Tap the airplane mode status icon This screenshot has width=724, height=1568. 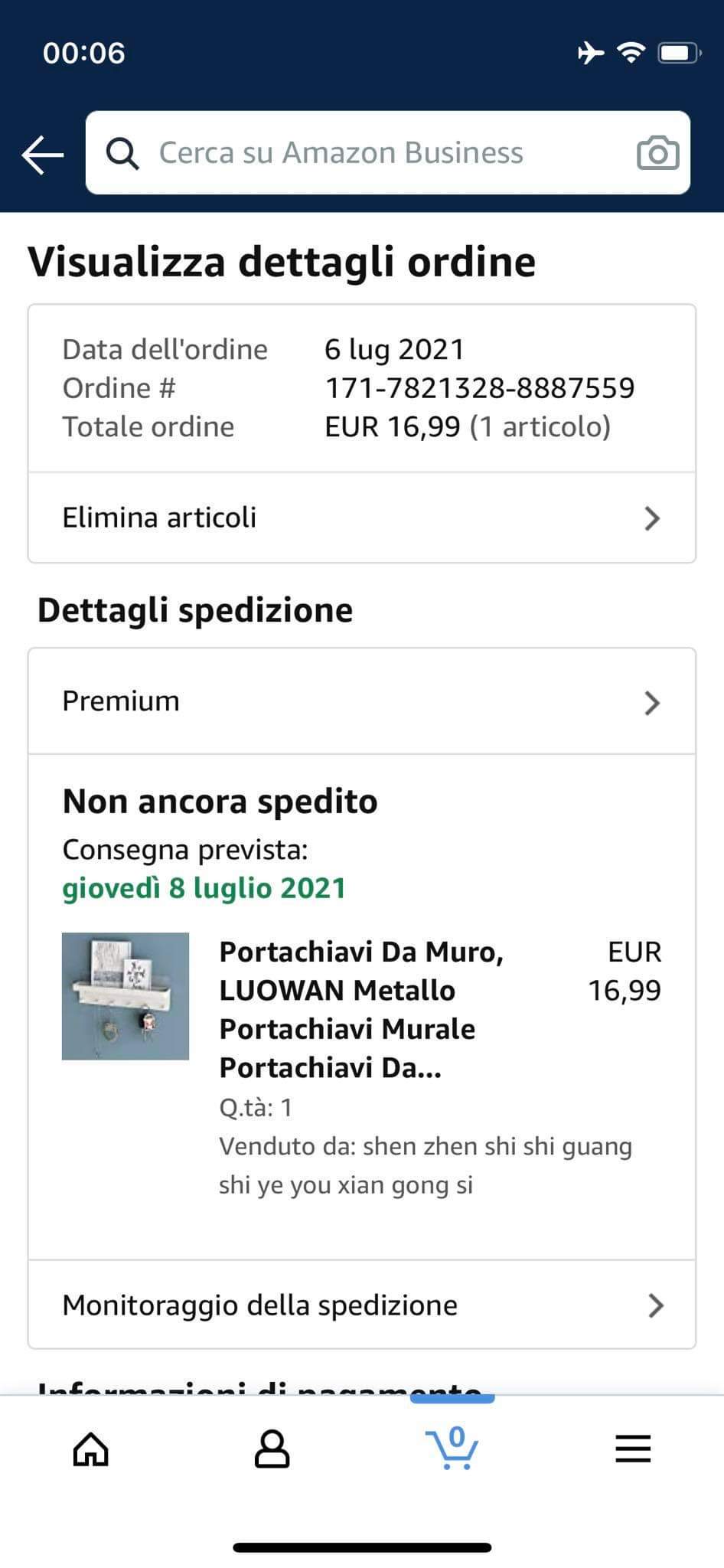[x=590, y=53]
